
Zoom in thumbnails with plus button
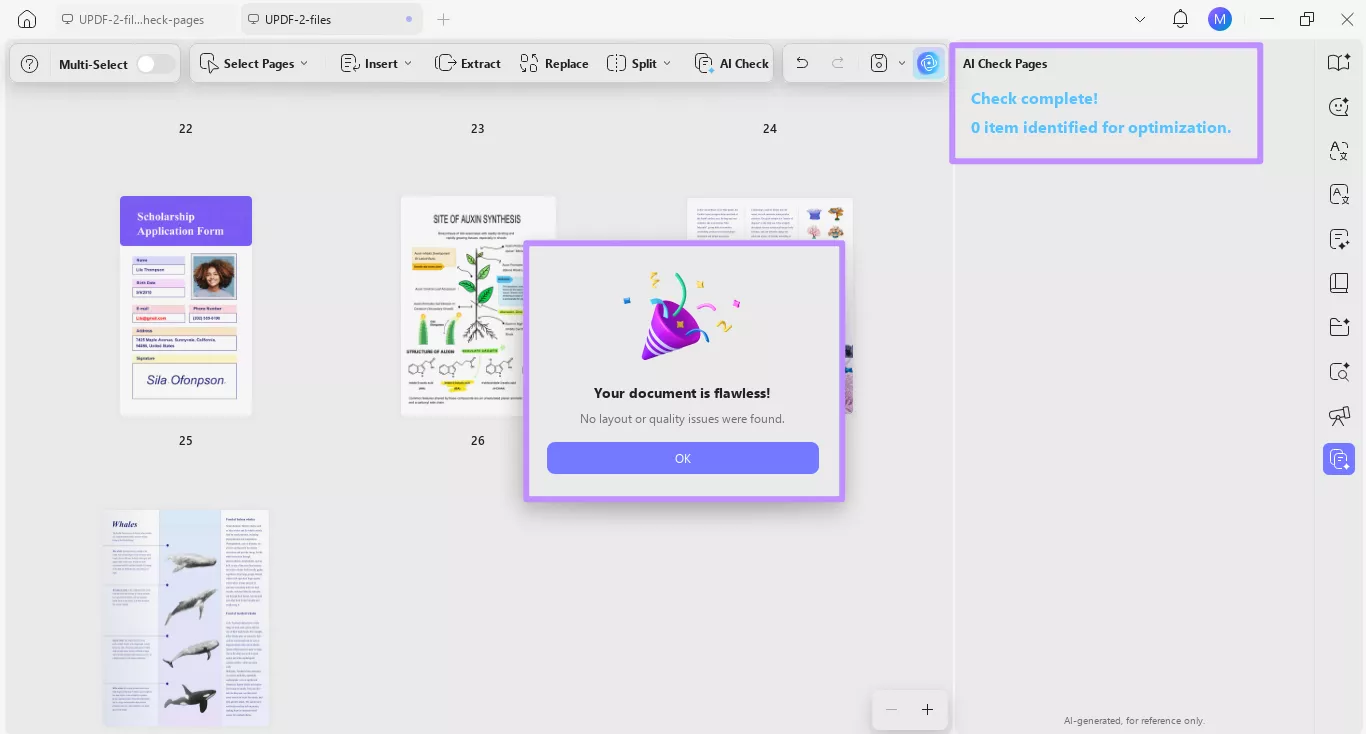click(927, 710)
